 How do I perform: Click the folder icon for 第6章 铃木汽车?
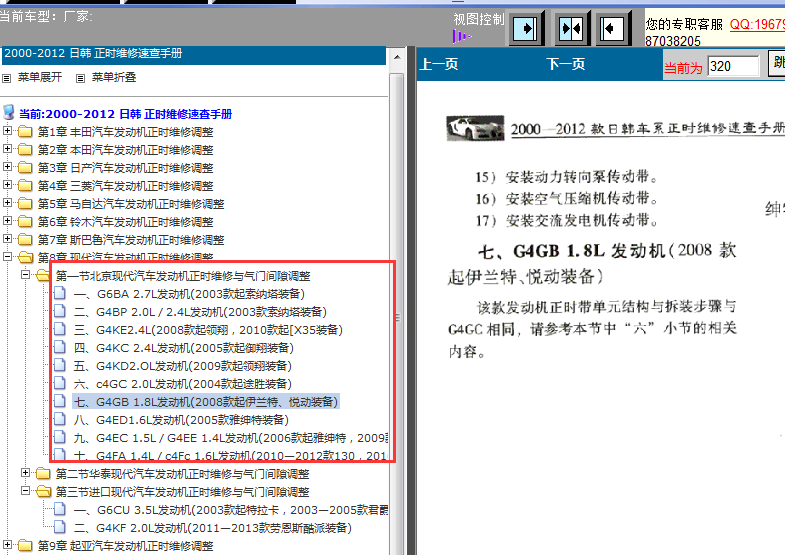(x=25, y=222)
